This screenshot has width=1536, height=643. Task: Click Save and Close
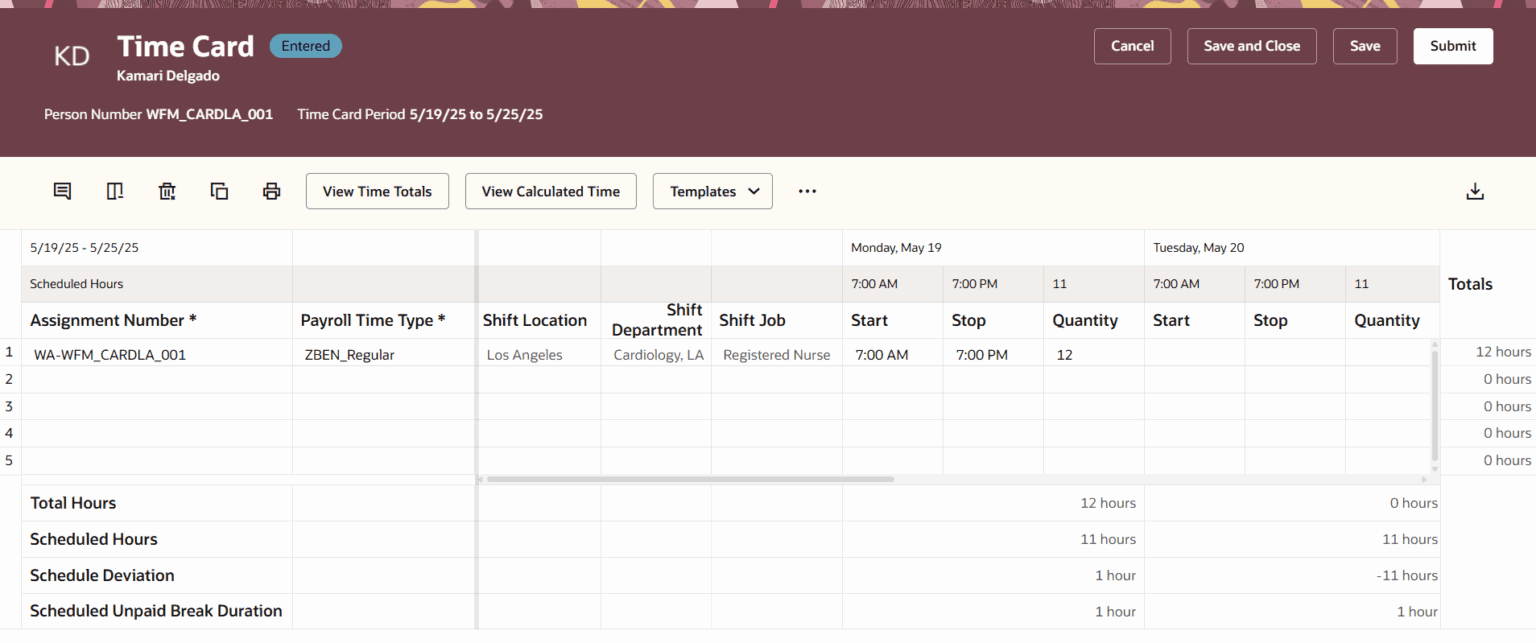(1251, 46)
